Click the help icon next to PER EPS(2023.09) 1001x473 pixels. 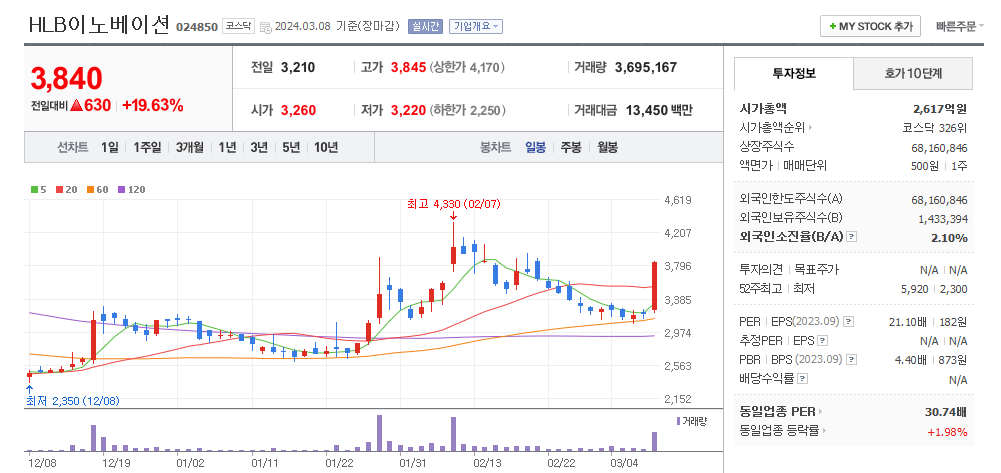(849, 321)
